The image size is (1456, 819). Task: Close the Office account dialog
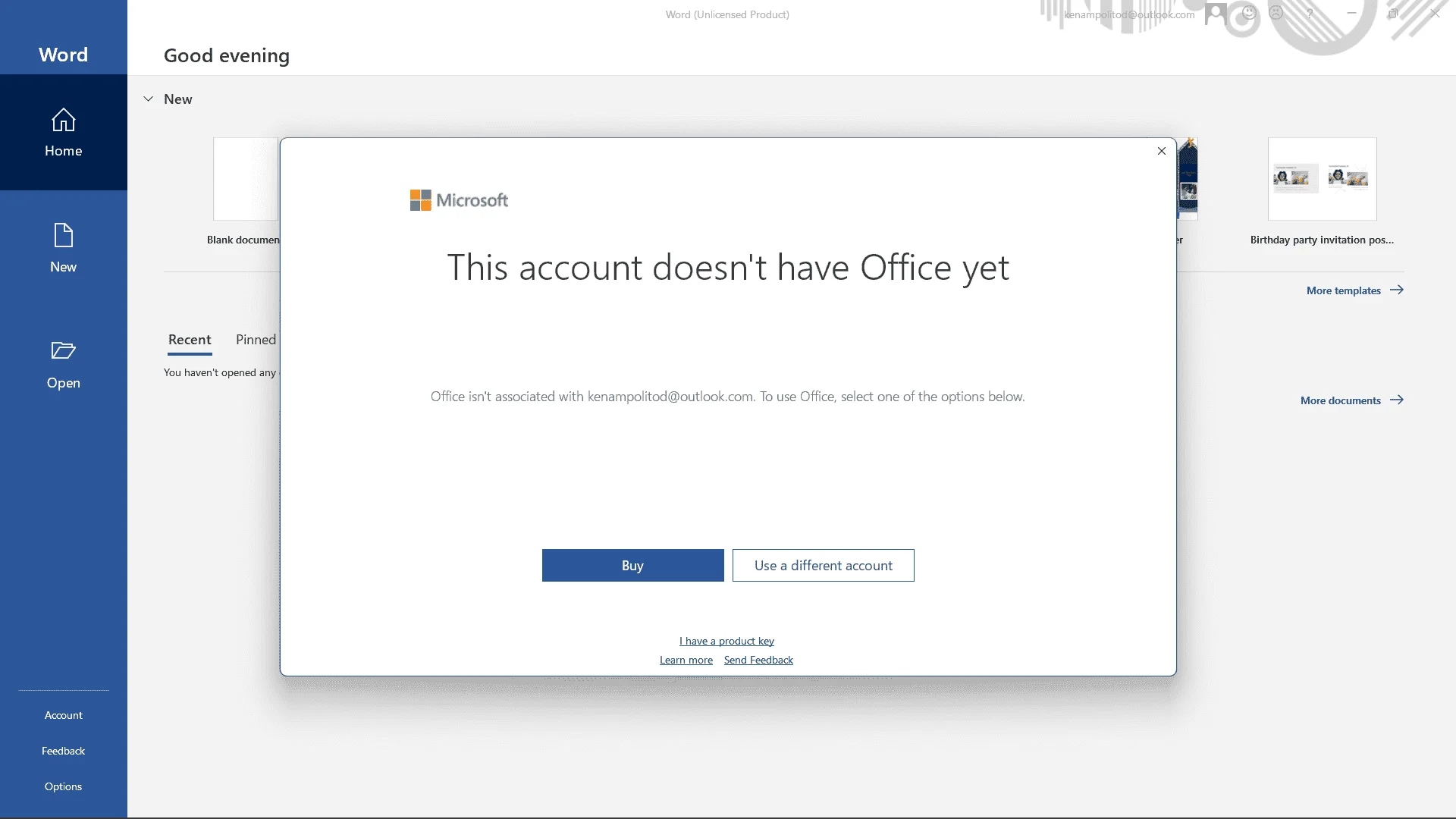pos(1161,151)
